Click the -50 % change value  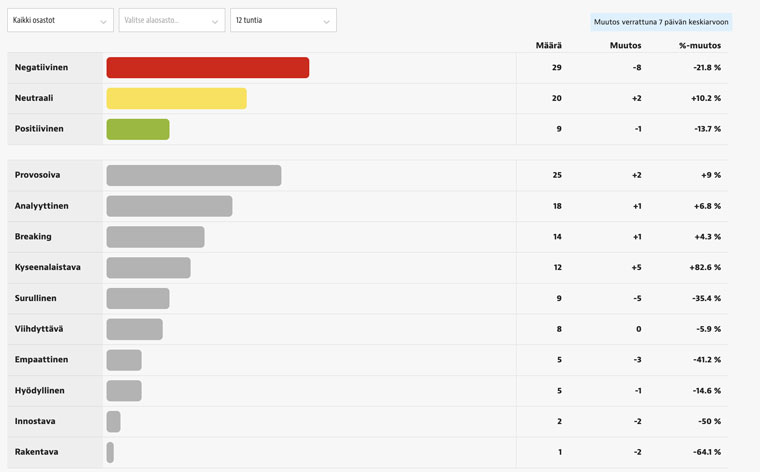(710, 421)
